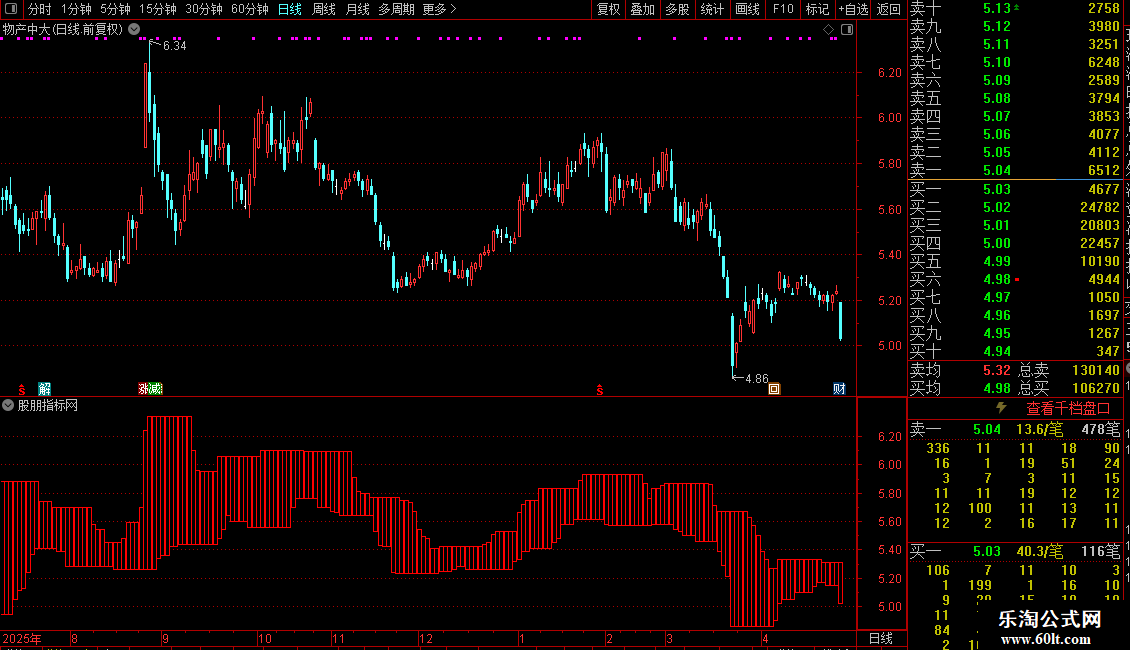
Task: Click the red $ marker under the February candles
Action: click(600, 389)
